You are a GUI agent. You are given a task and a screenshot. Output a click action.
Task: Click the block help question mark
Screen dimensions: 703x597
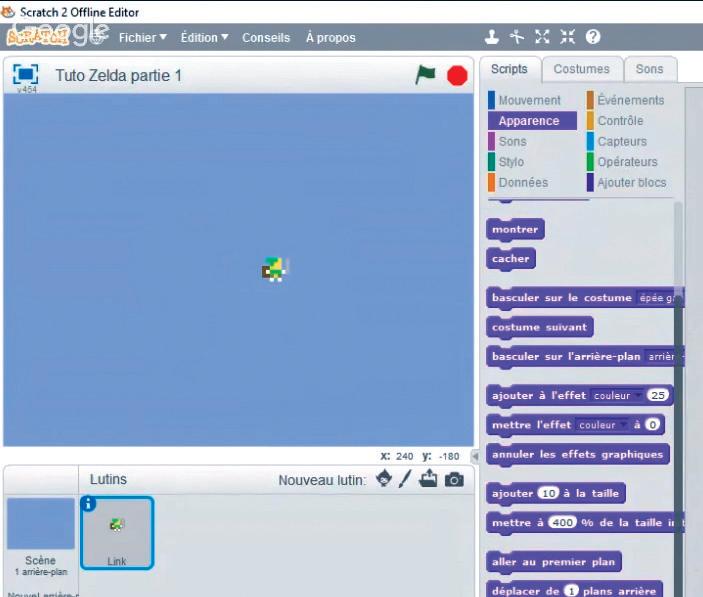[593, 37]
